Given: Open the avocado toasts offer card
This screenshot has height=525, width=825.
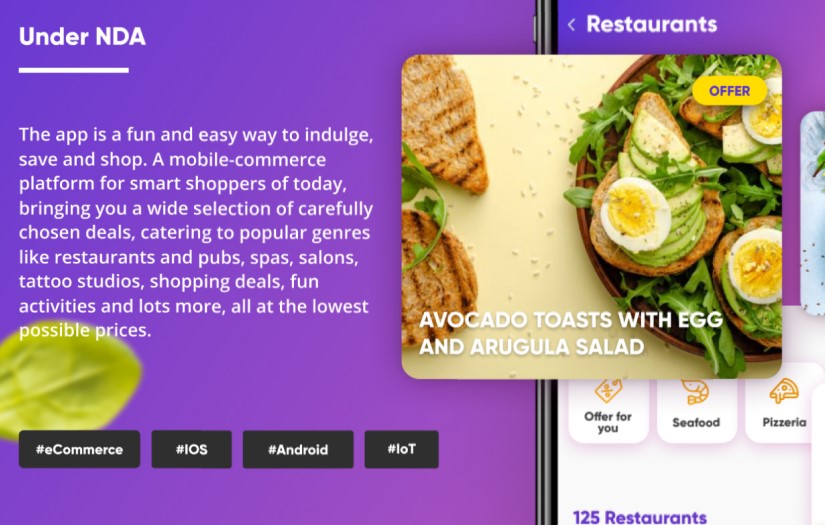Looking at the screenshot, I should 591,217.
